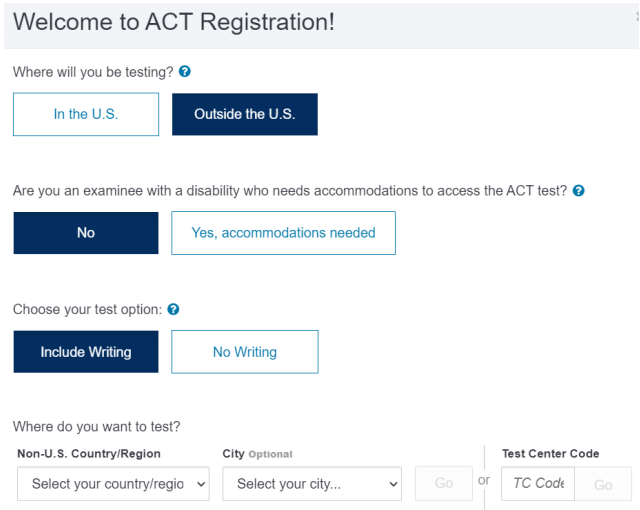Click Go button beside TC Code field
The width and height of the screenshot is (640, 510).
coord(603,484)
